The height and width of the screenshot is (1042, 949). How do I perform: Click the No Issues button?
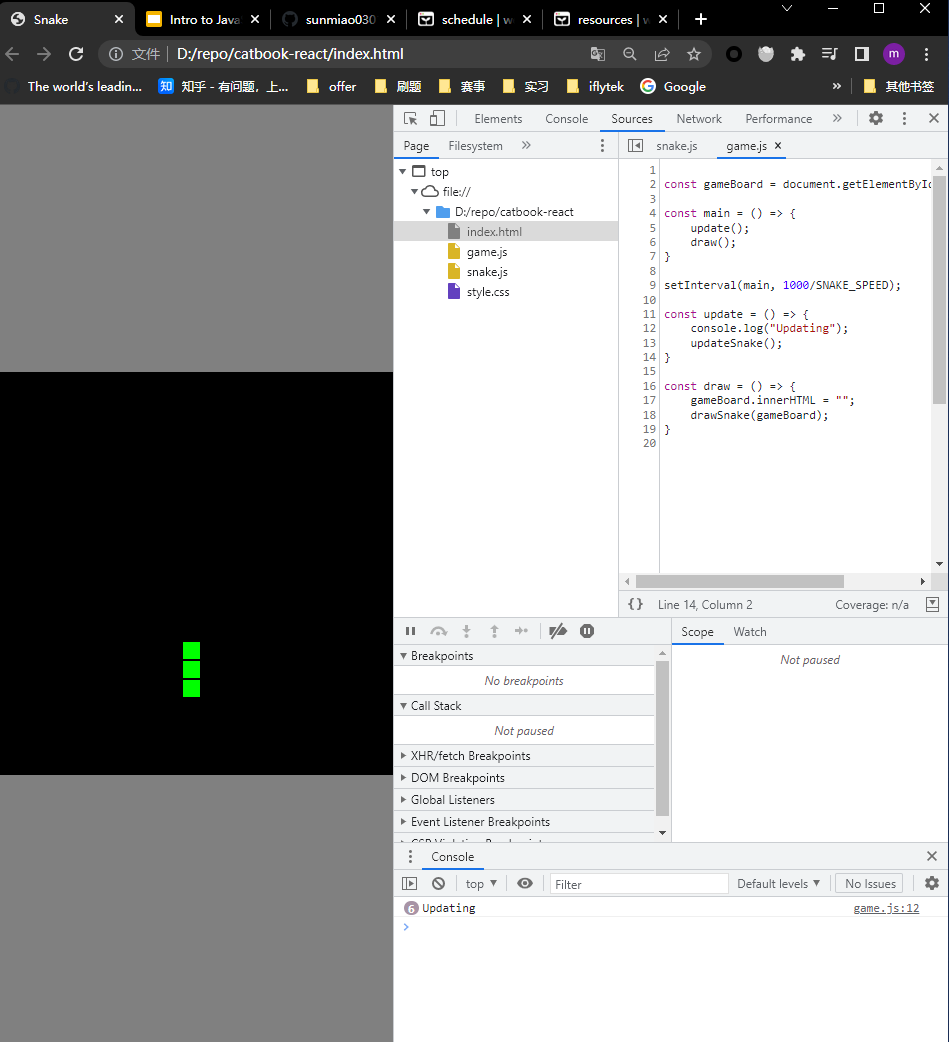(x=870, y=884)
